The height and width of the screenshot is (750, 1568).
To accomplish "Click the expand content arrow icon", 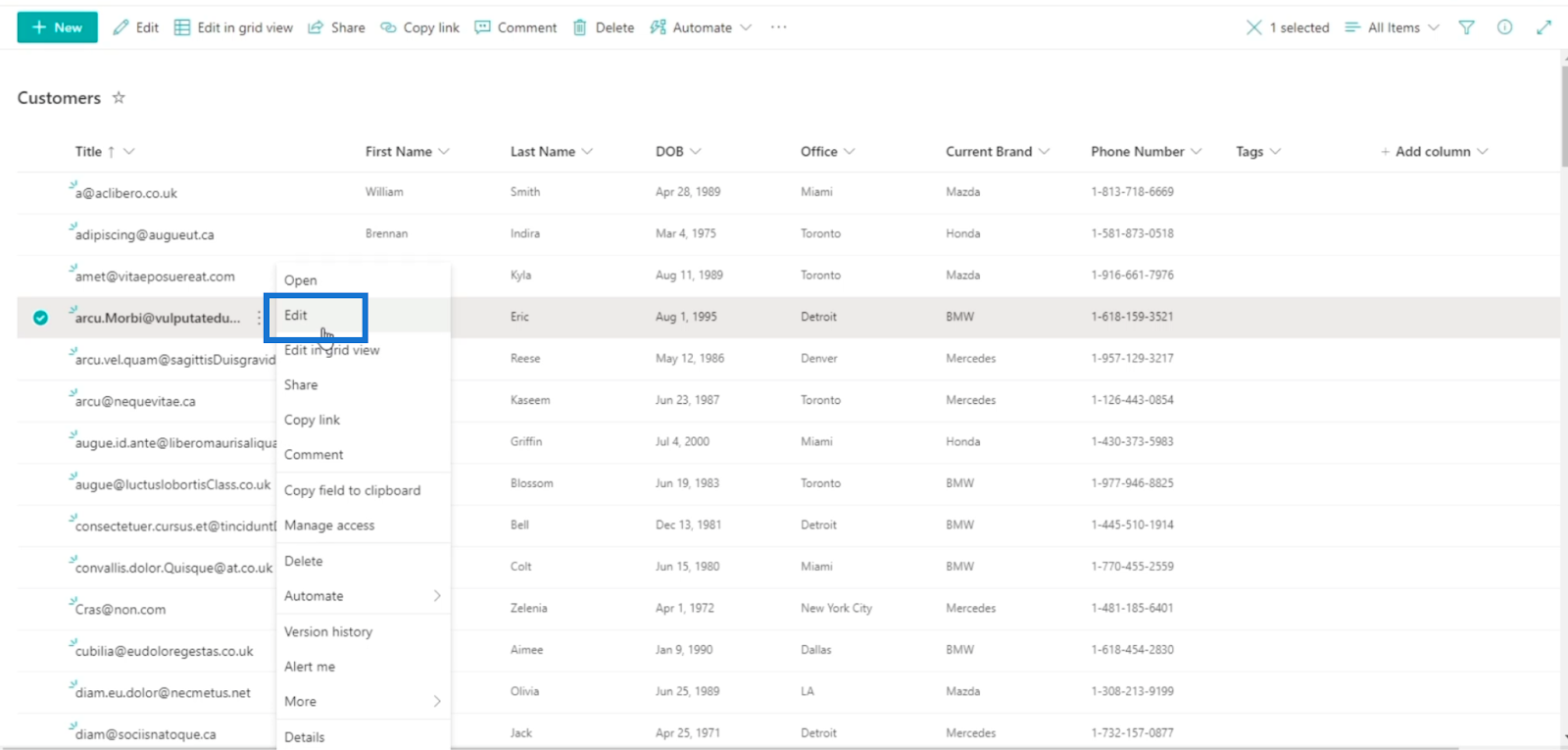I will coord(1543,27).
